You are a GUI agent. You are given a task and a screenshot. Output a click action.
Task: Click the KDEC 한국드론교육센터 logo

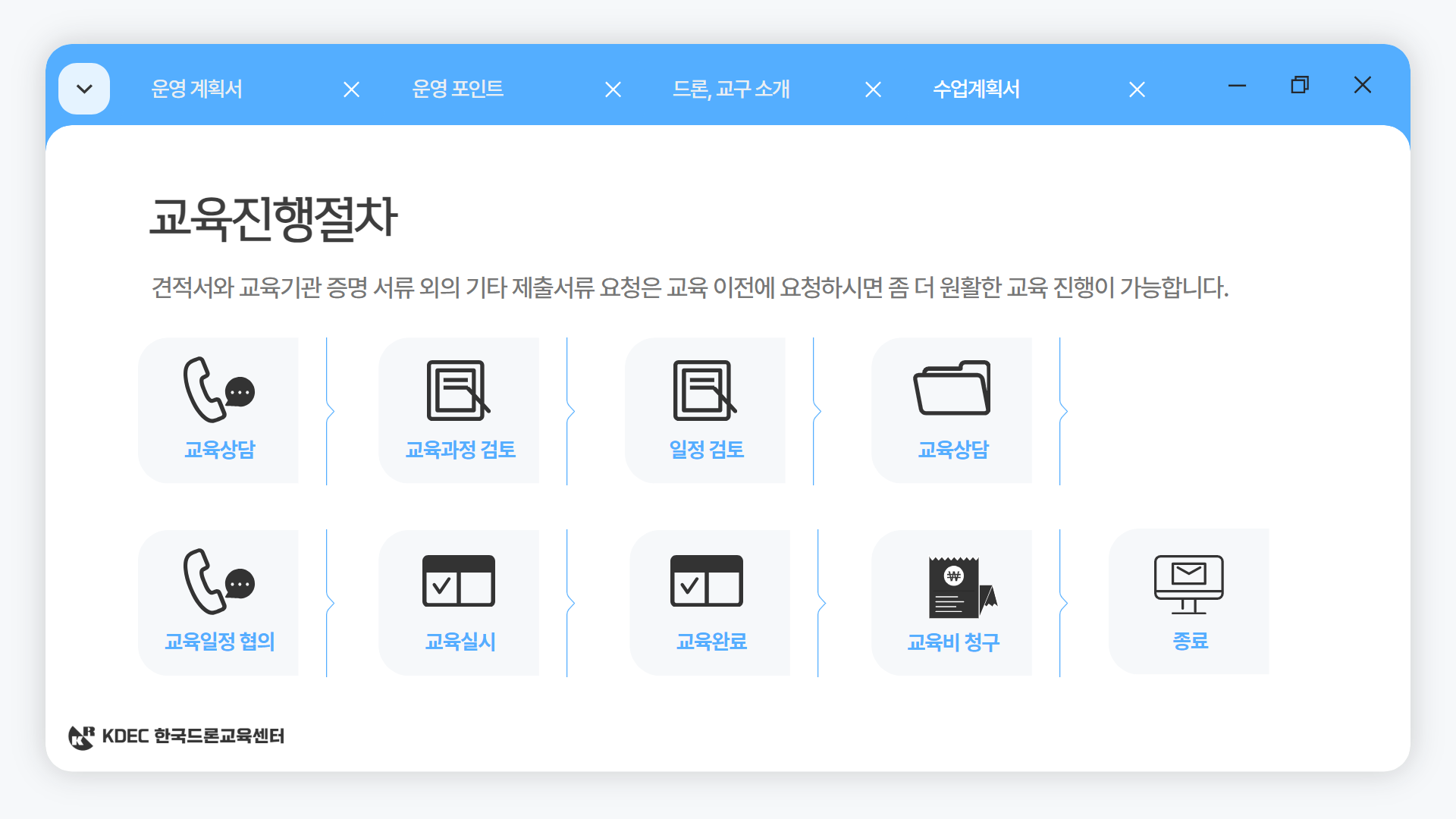click(x=177, y=735)
